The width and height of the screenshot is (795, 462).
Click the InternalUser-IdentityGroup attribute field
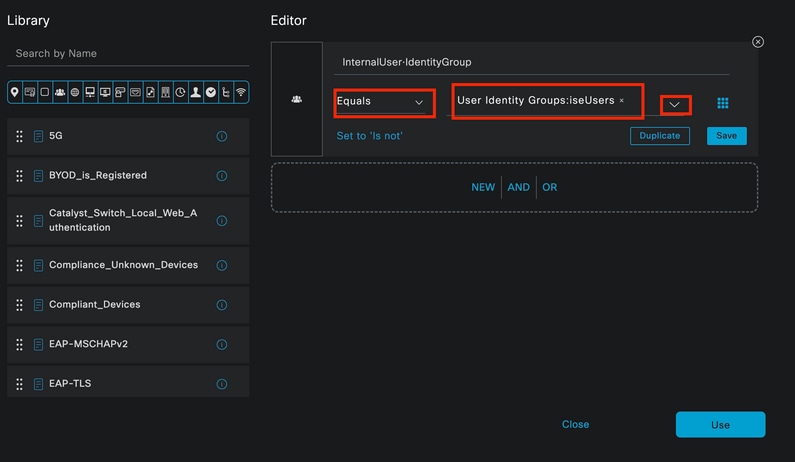point(531,62)
